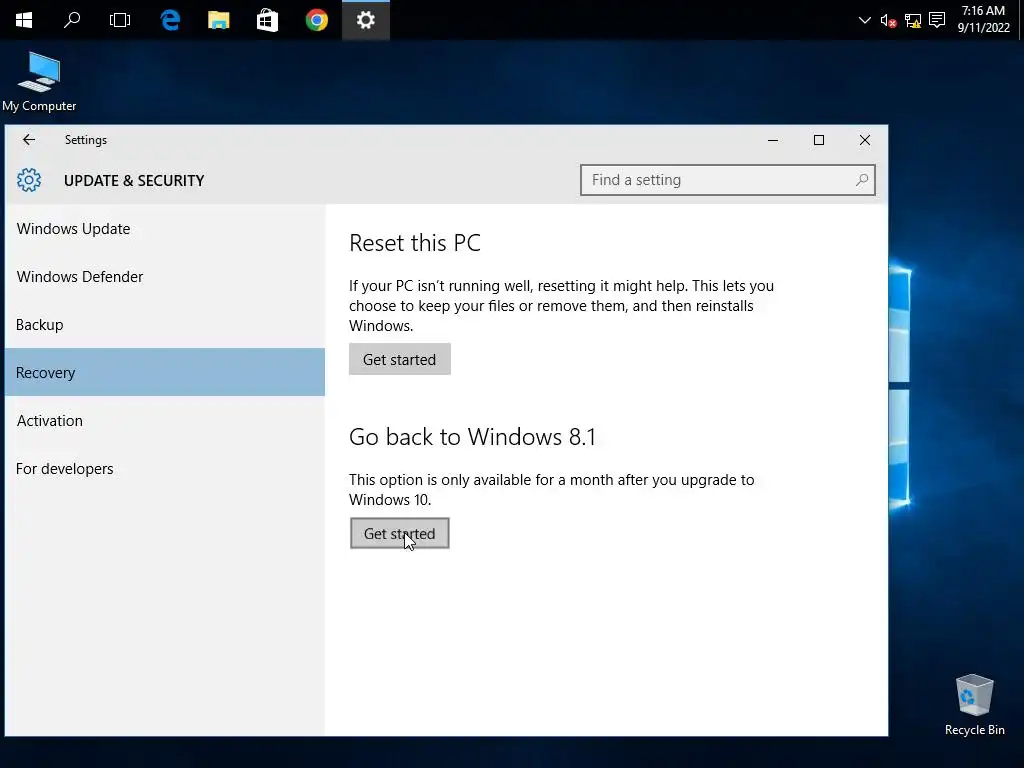Viewport: 1024px width, 768px height.
Task: Launch Google Chrome from the taskbar
Action: click(317, 20)
